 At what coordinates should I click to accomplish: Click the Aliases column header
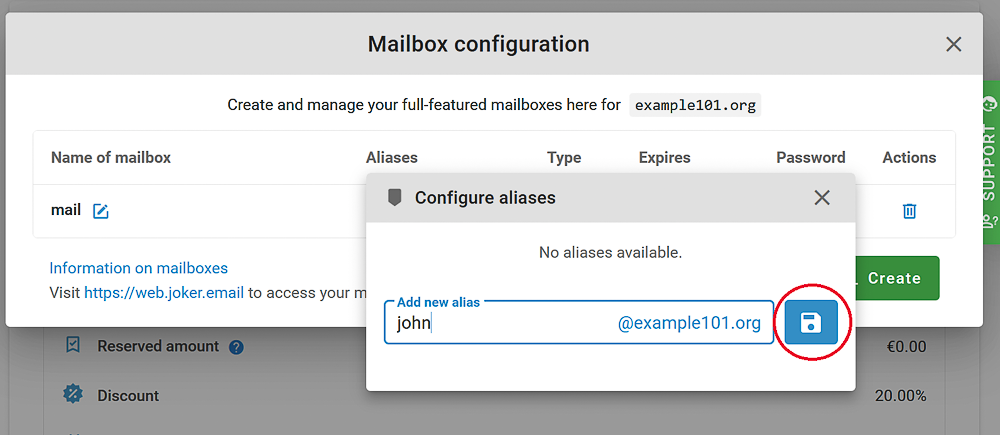coord(392,157)
